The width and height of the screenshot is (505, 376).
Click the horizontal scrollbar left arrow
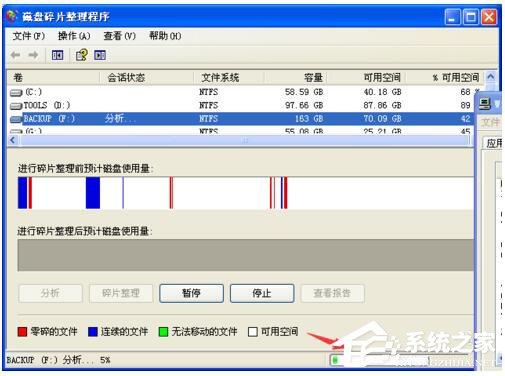pyautogui.click(x=13, y=140)
